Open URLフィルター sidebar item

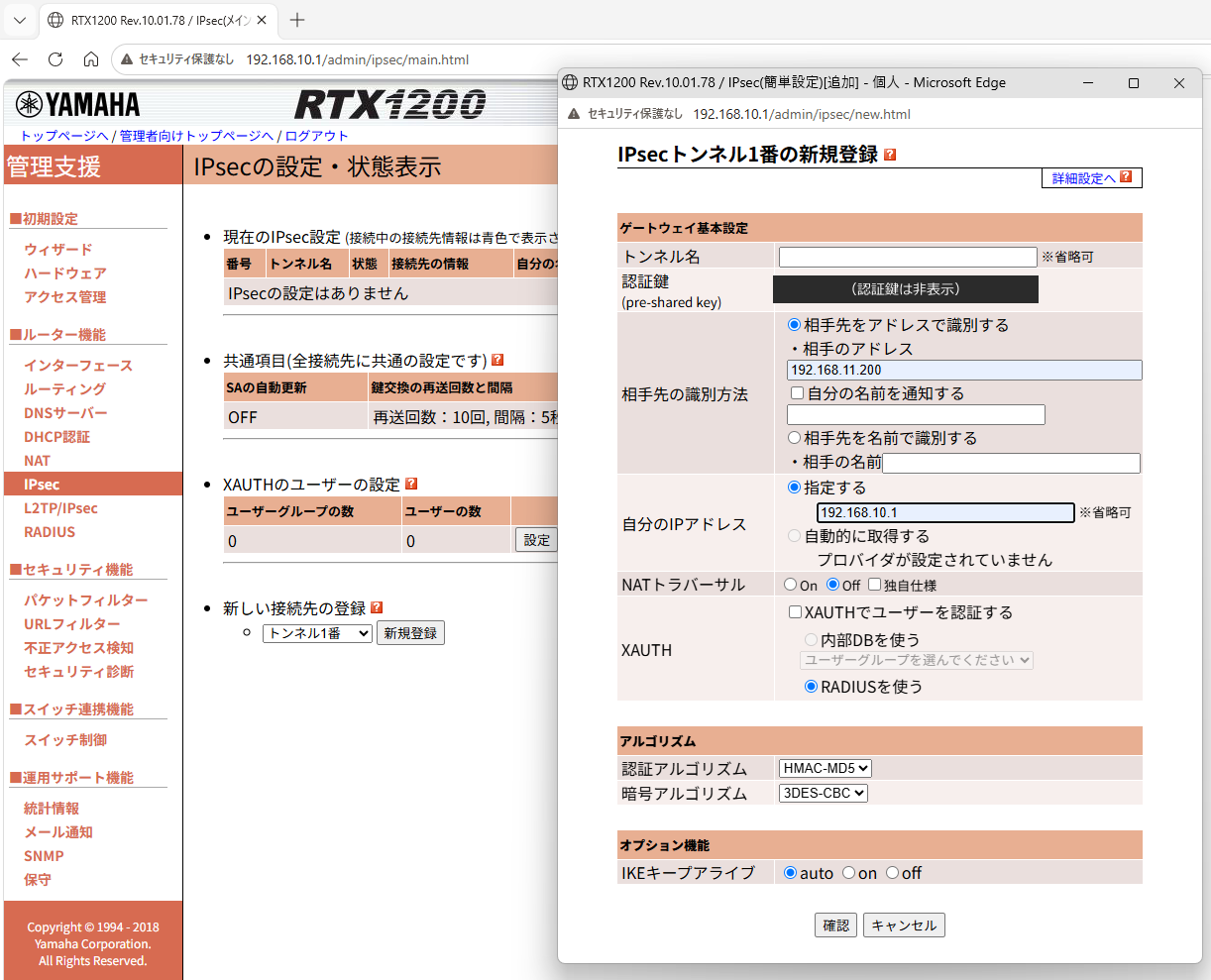72,623
